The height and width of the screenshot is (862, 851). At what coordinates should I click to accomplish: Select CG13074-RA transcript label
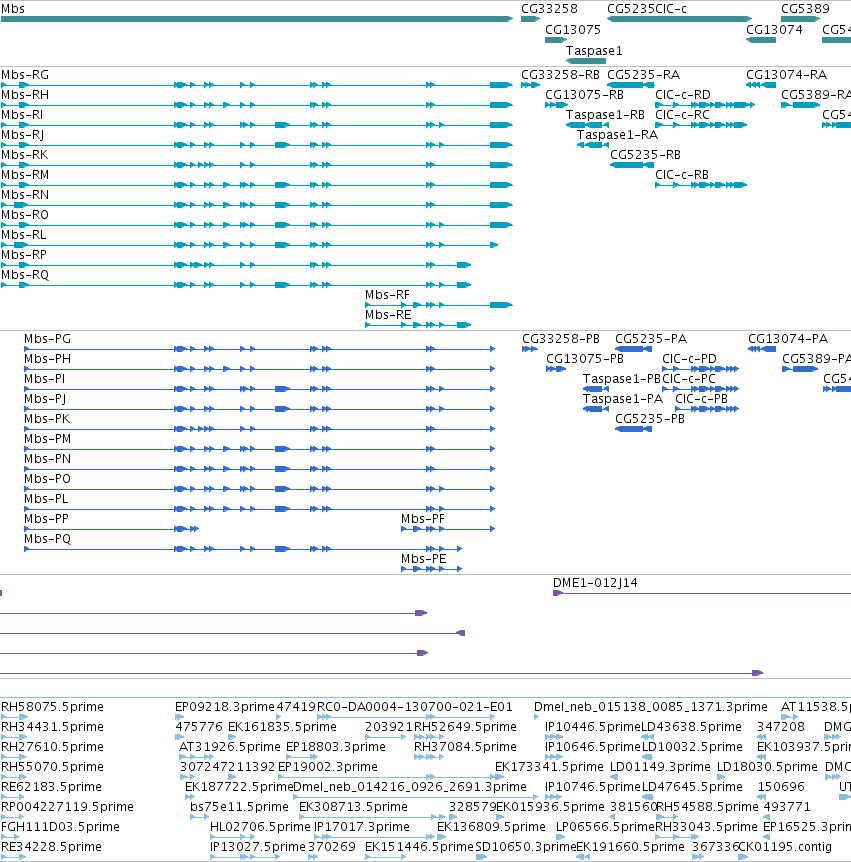786,75
